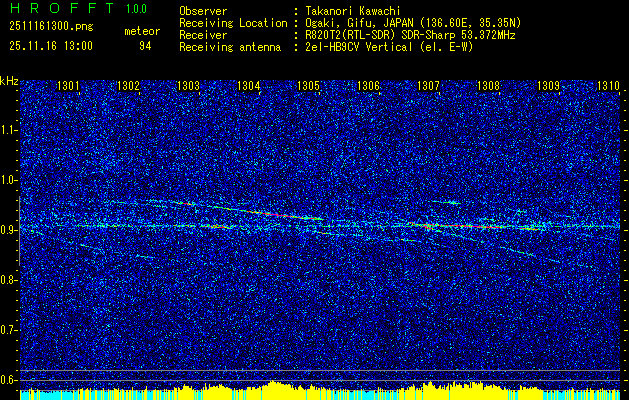Click the 1307 time marker
629x400 pixels.
point(429,86)
